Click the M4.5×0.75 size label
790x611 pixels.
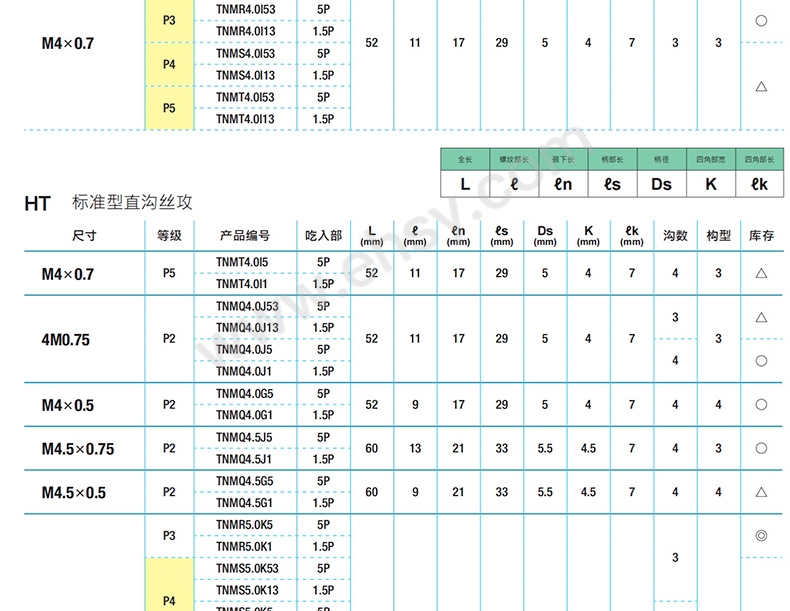pyautogui.click(x=78, y=449)
